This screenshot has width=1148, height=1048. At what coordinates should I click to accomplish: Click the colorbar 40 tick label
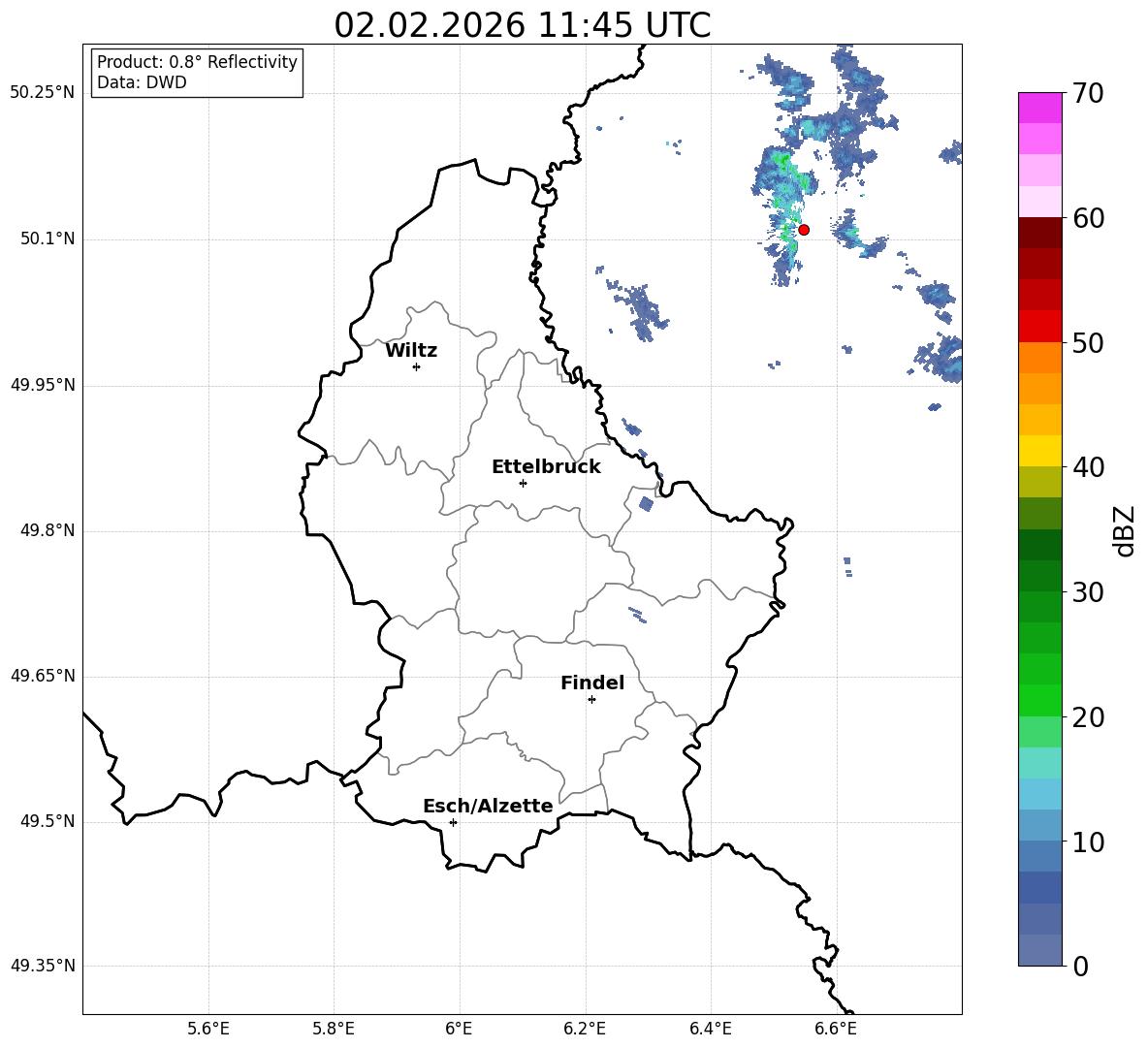(1088, 467)
